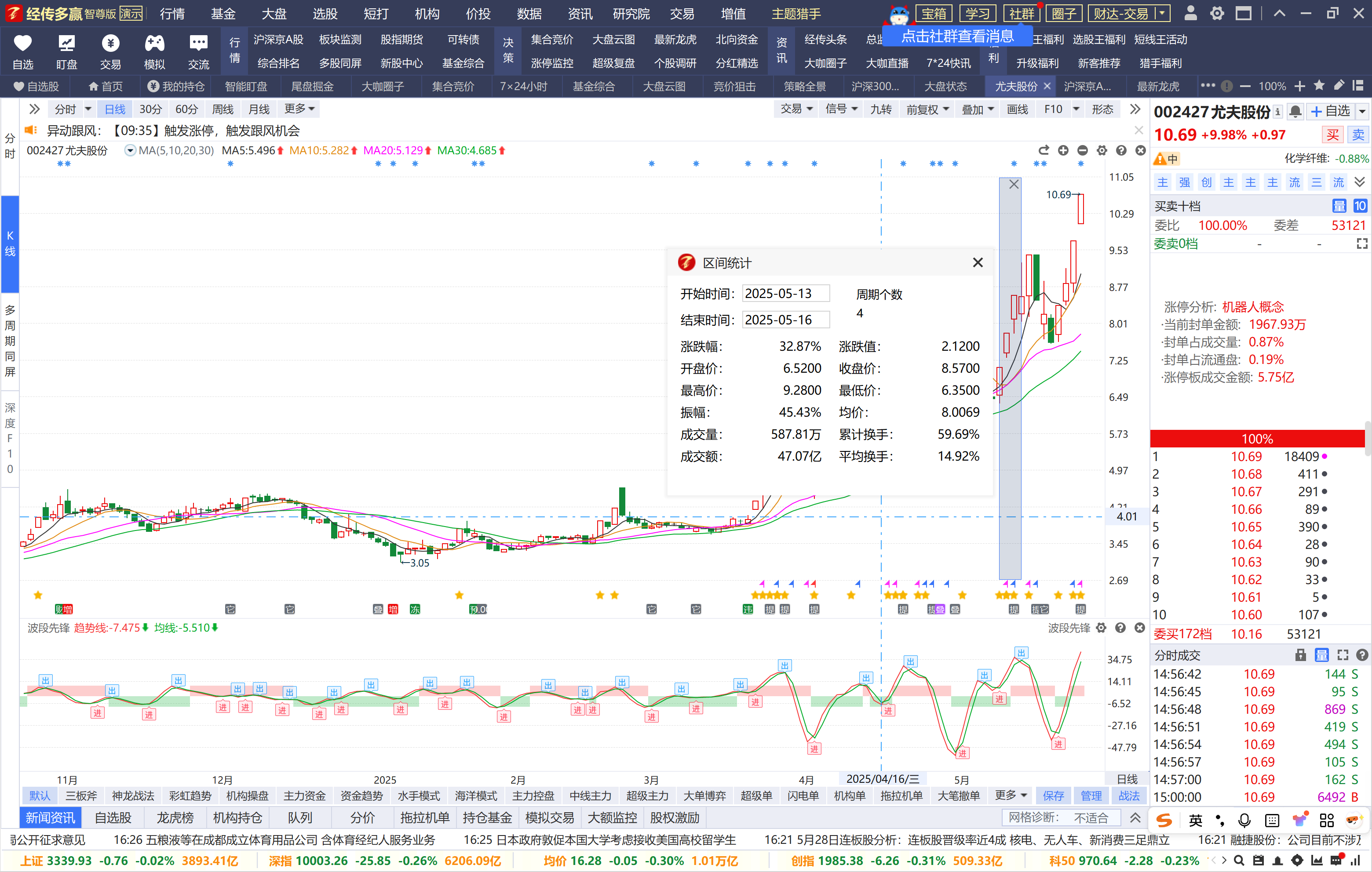The width and height of the screenshot is (1372, 872).
Task: Open the 交易 chart dropdown
Action: [796, 109]
